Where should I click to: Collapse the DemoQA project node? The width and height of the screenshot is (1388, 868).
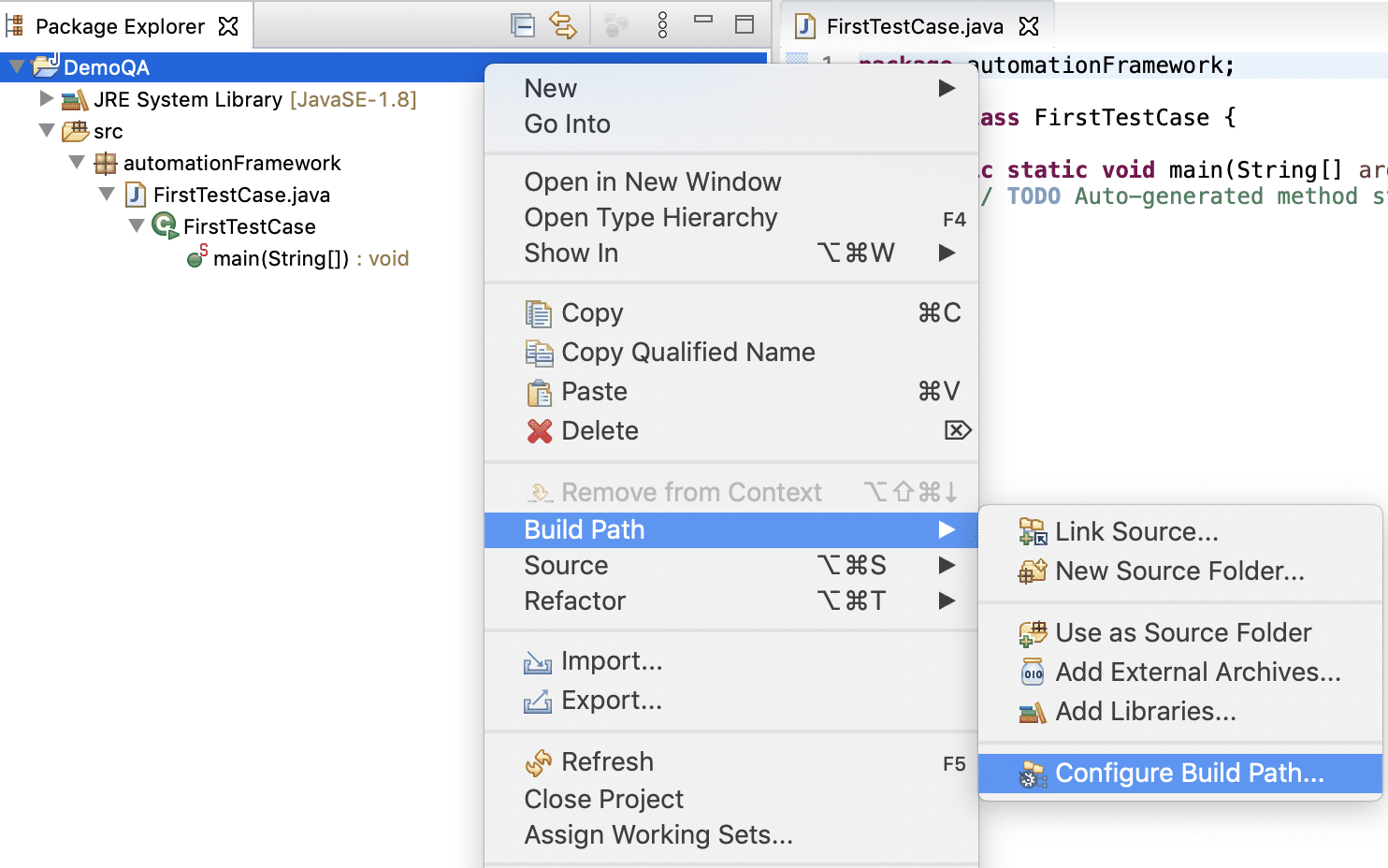point(17,66)
